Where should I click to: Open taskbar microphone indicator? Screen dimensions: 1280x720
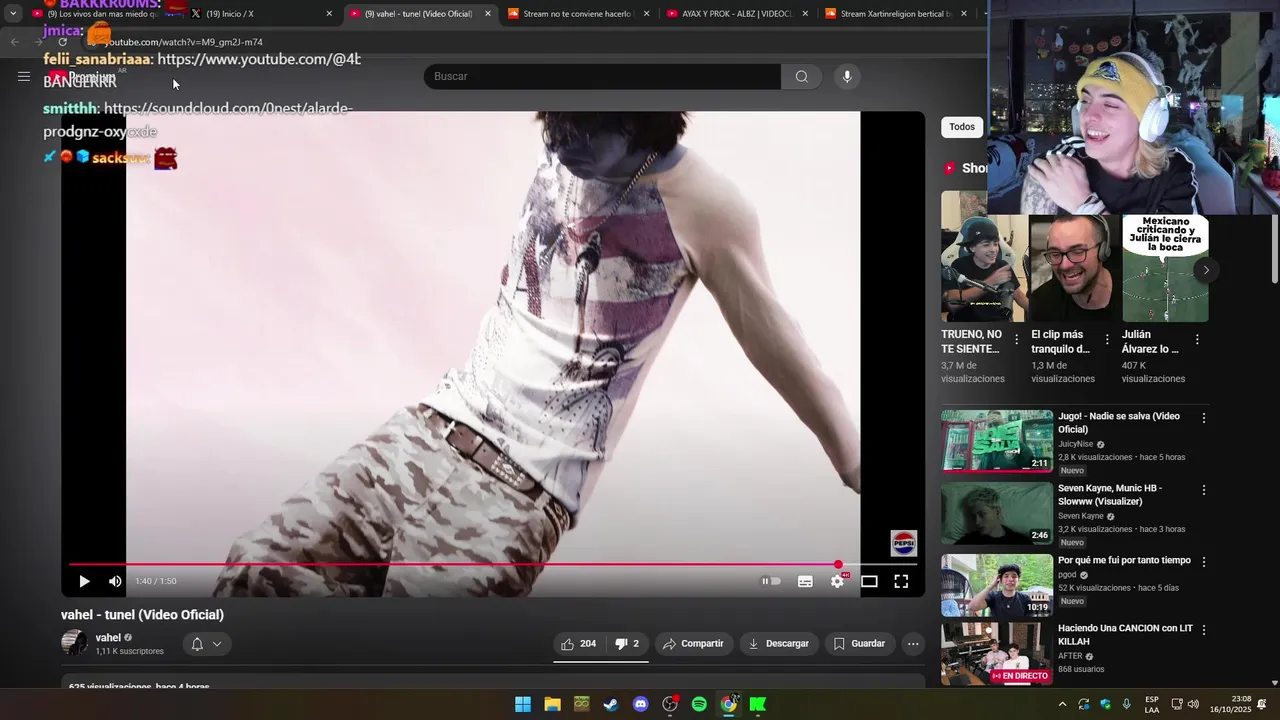[x=1127, y=704]
